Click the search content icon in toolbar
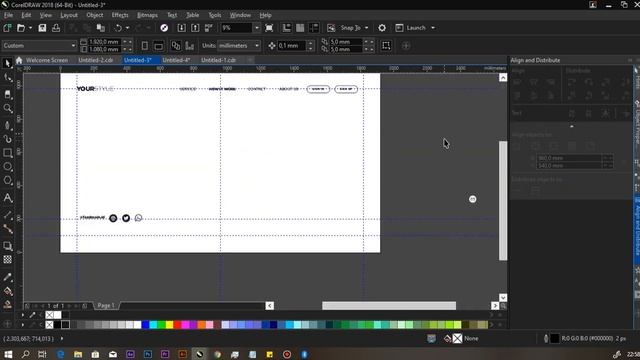Screen dimensions: 640x360 click(164, 28)
